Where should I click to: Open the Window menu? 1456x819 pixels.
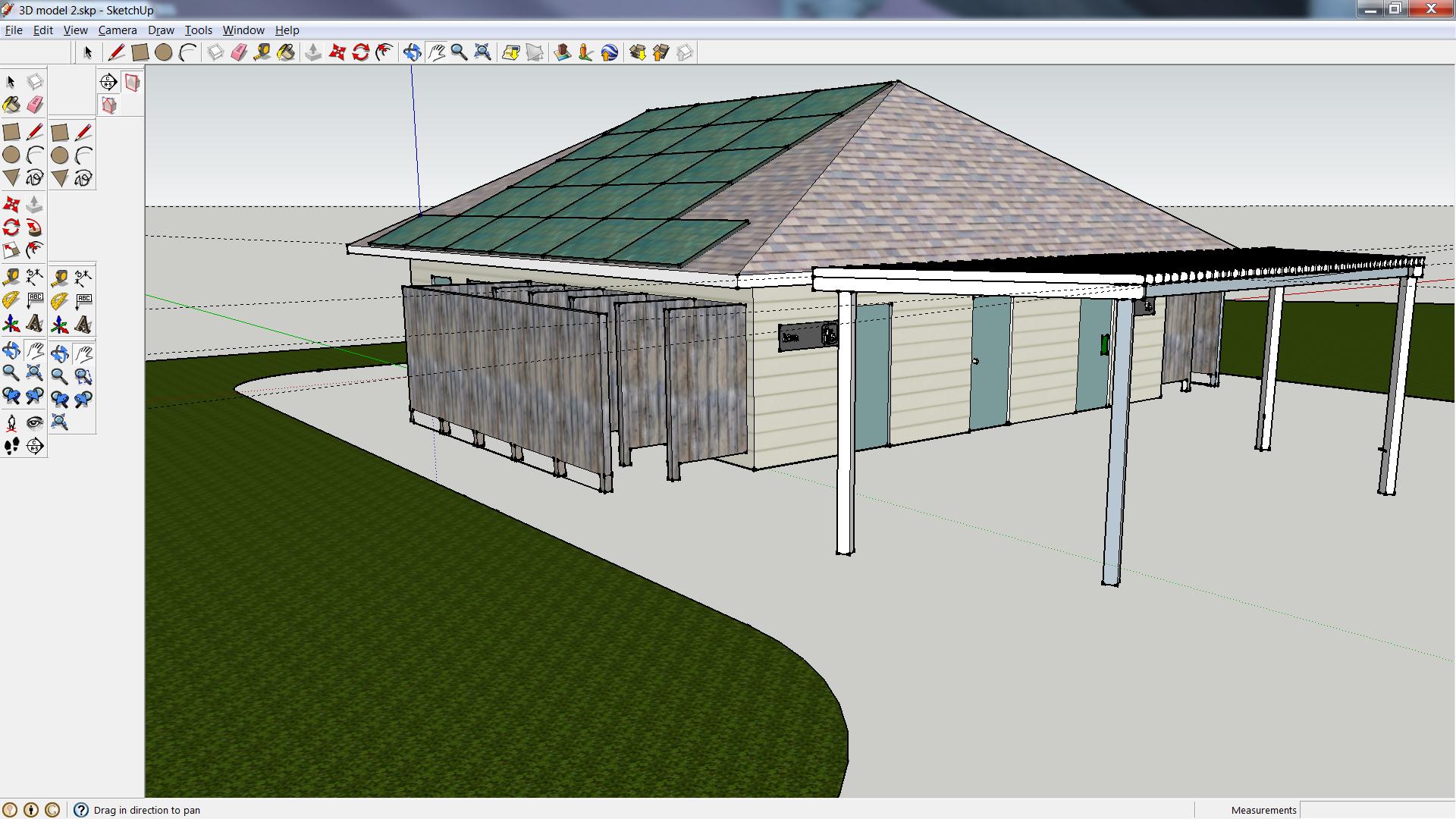tap(243, 30)
